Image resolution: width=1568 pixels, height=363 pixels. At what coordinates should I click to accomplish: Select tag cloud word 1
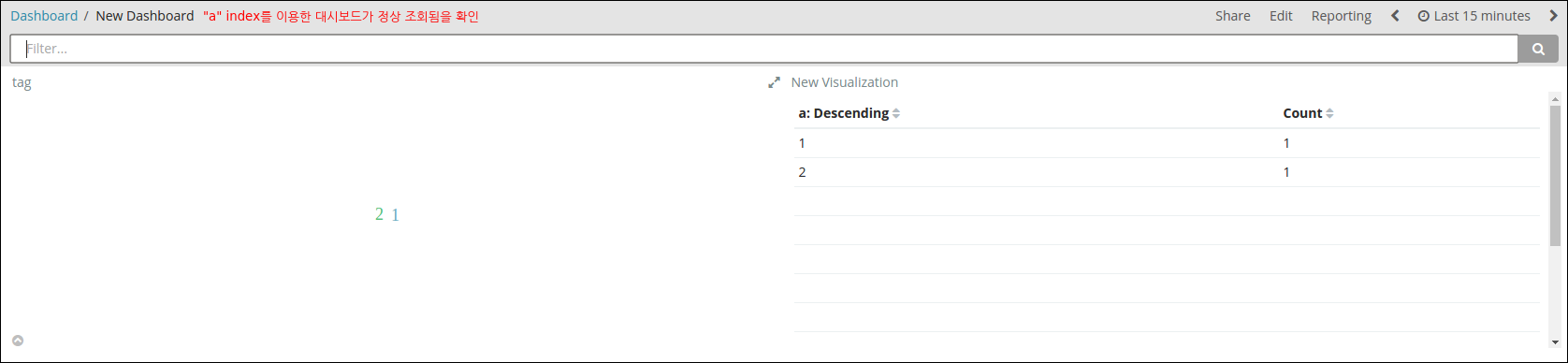point(396,215)
